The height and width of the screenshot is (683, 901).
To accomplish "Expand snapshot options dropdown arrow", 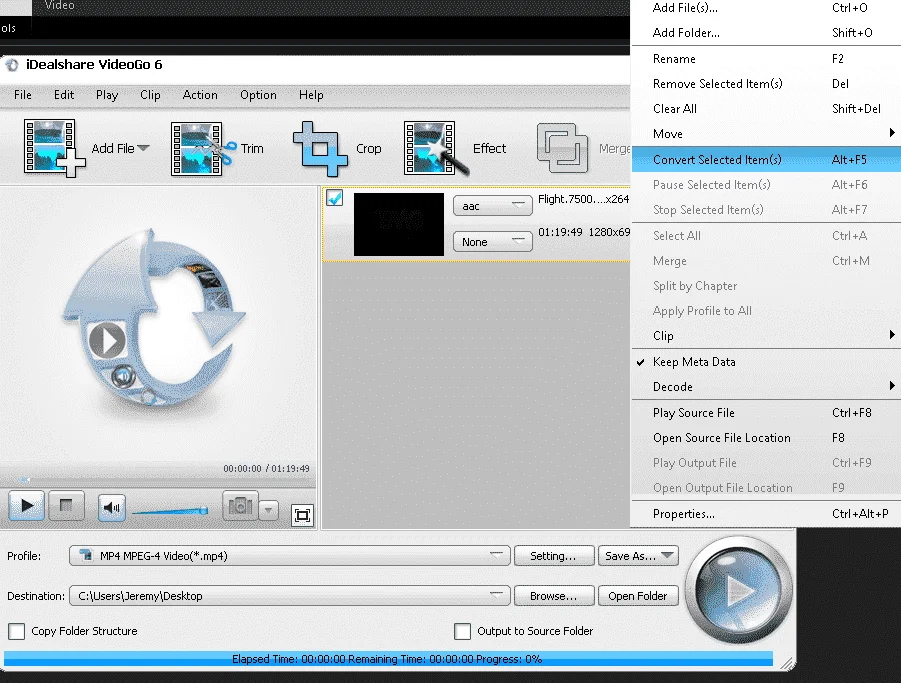I will (268, 510).
